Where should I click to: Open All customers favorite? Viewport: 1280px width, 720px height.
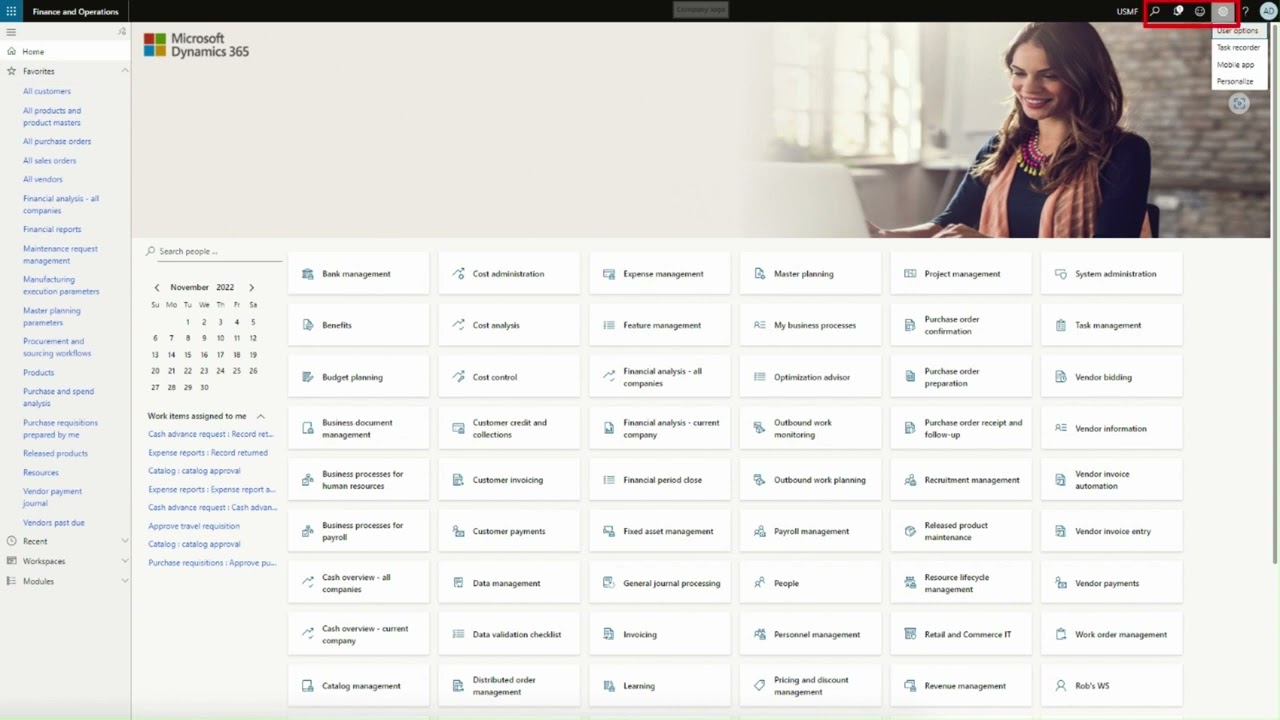click(x=47, y=91)
